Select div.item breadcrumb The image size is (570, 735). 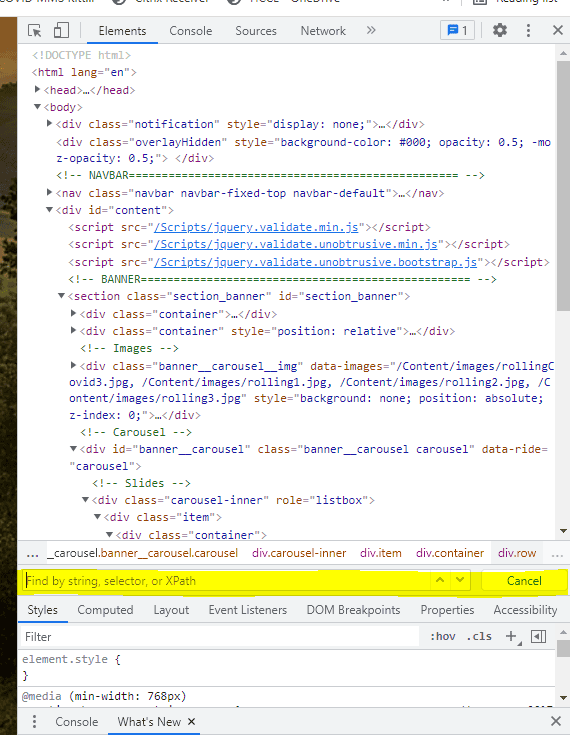pos(381,553)
